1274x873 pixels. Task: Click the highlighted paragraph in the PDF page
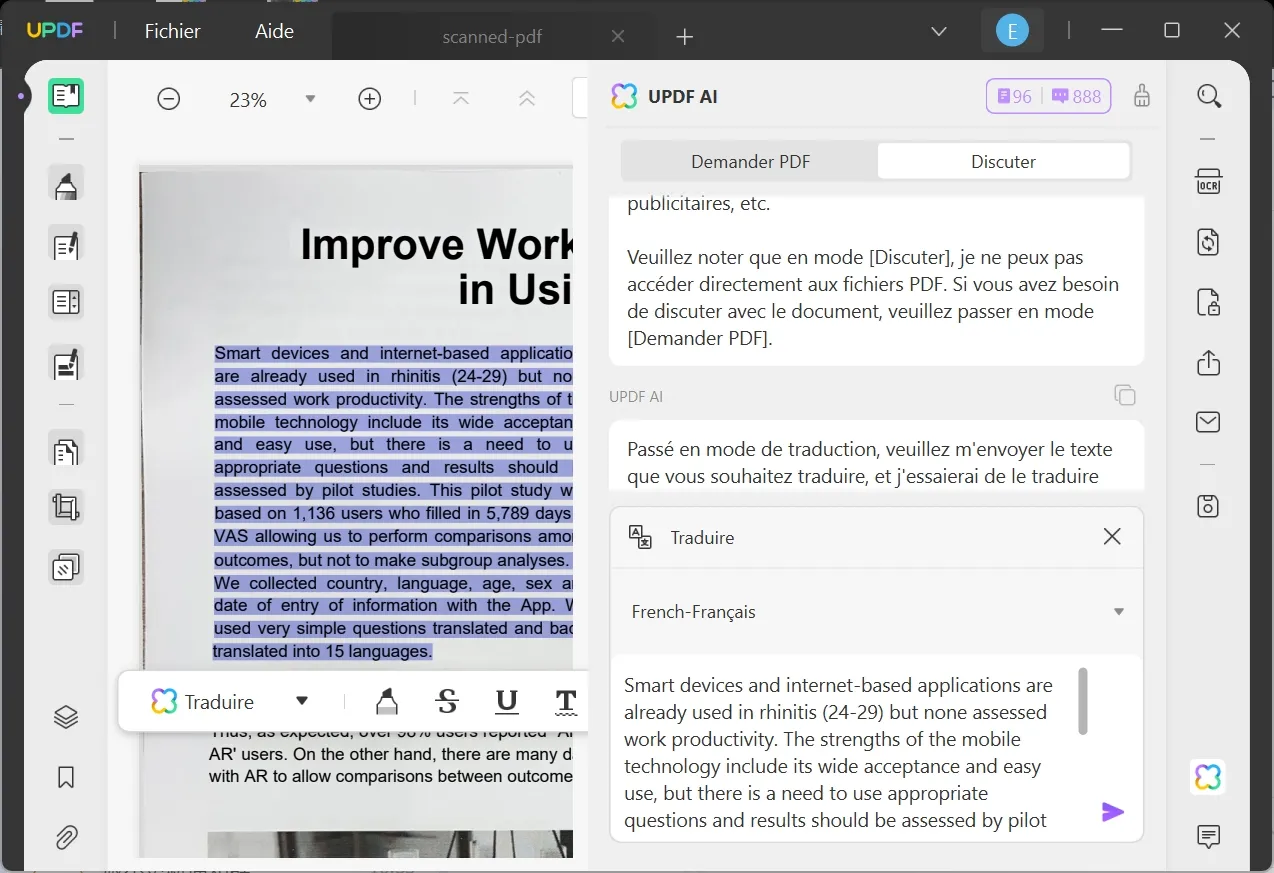point(393,502)
